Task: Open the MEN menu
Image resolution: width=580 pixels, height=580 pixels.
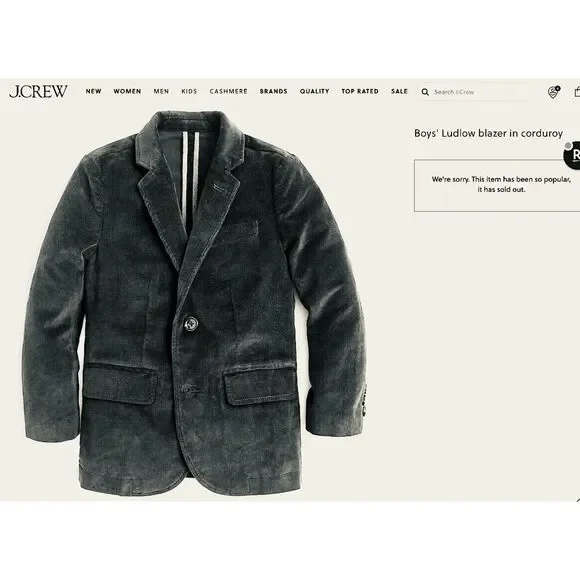Action: pyautogui.click(x=161, y=91)
